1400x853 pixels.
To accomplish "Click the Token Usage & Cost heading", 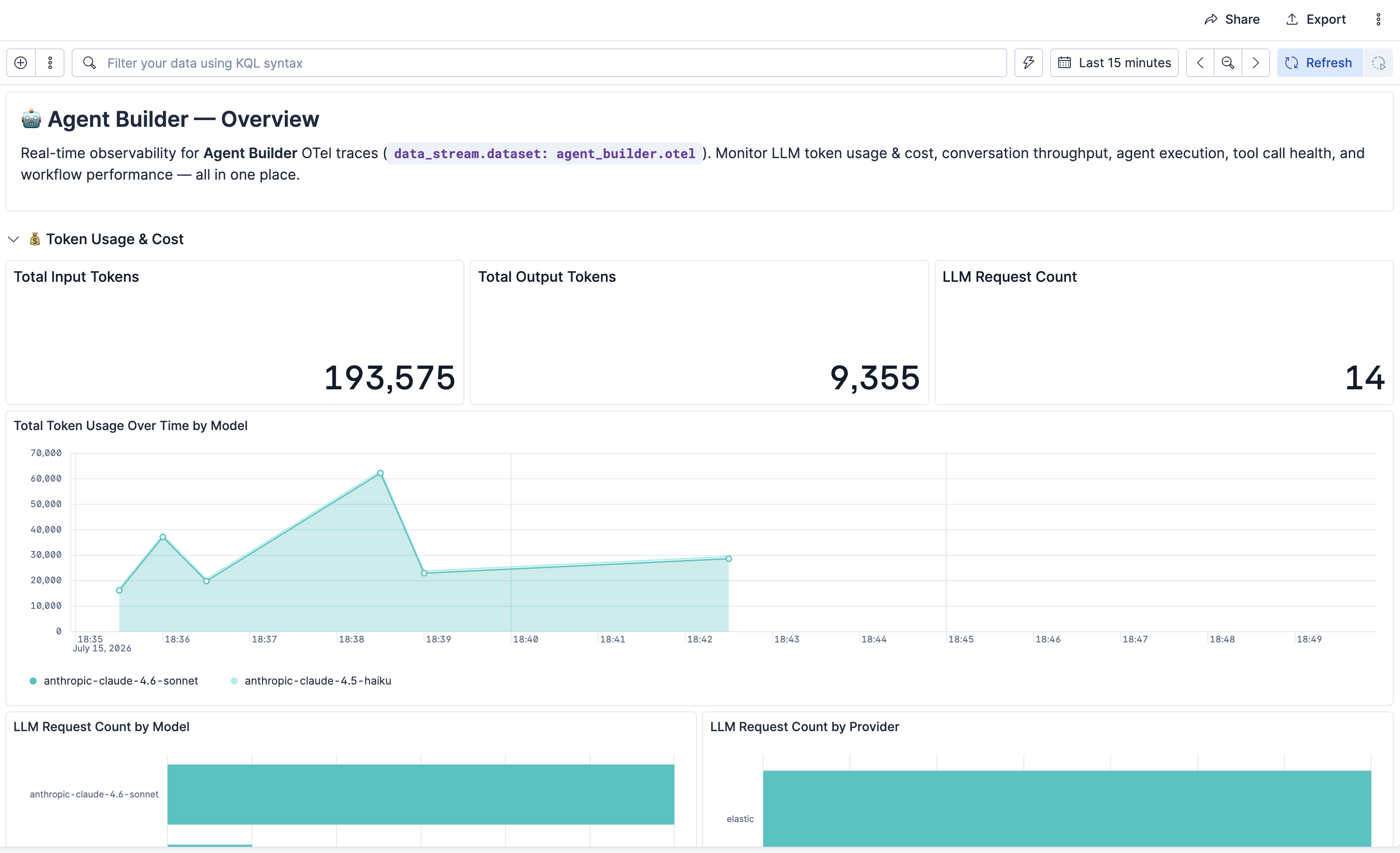I will pos(115,239).
